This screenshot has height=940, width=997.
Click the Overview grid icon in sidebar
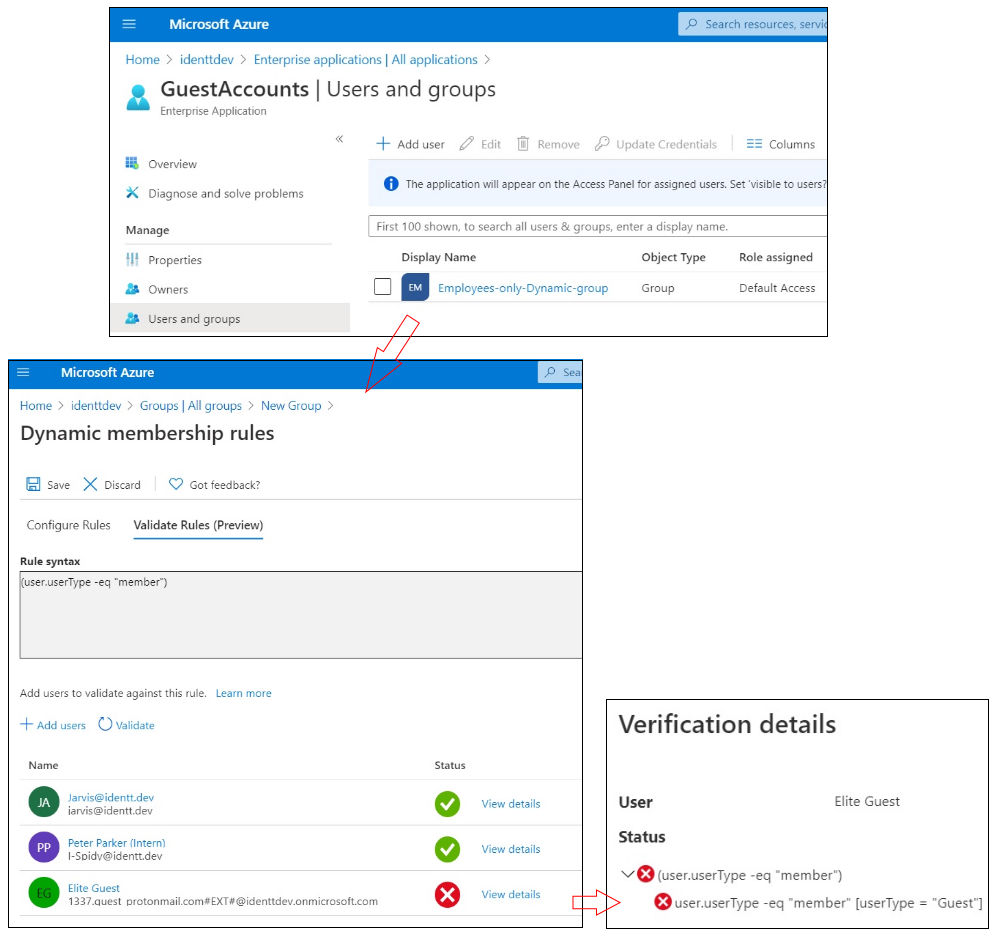132,163
